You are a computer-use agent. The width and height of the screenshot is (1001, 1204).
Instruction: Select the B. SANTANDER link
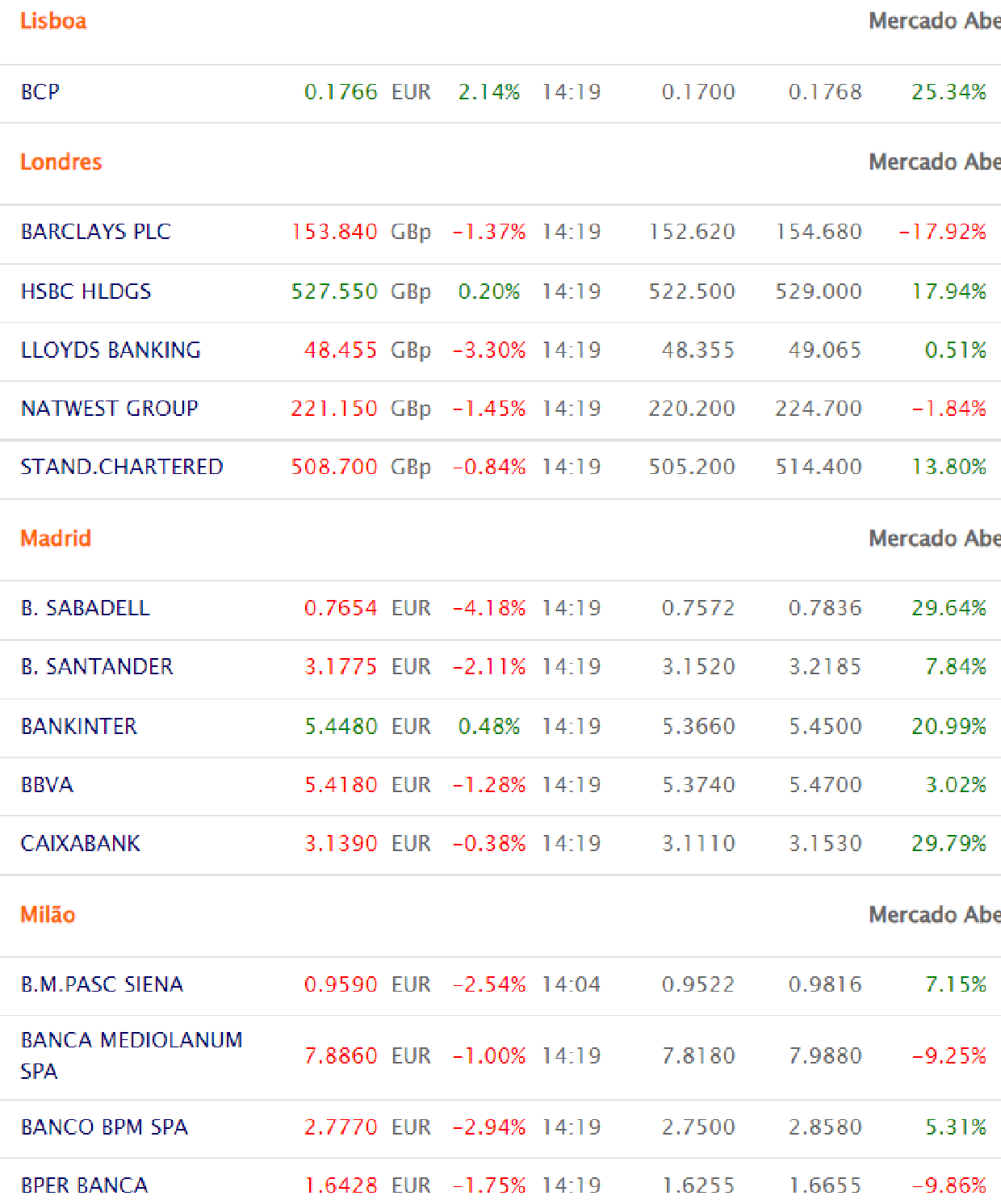(97, 667)
